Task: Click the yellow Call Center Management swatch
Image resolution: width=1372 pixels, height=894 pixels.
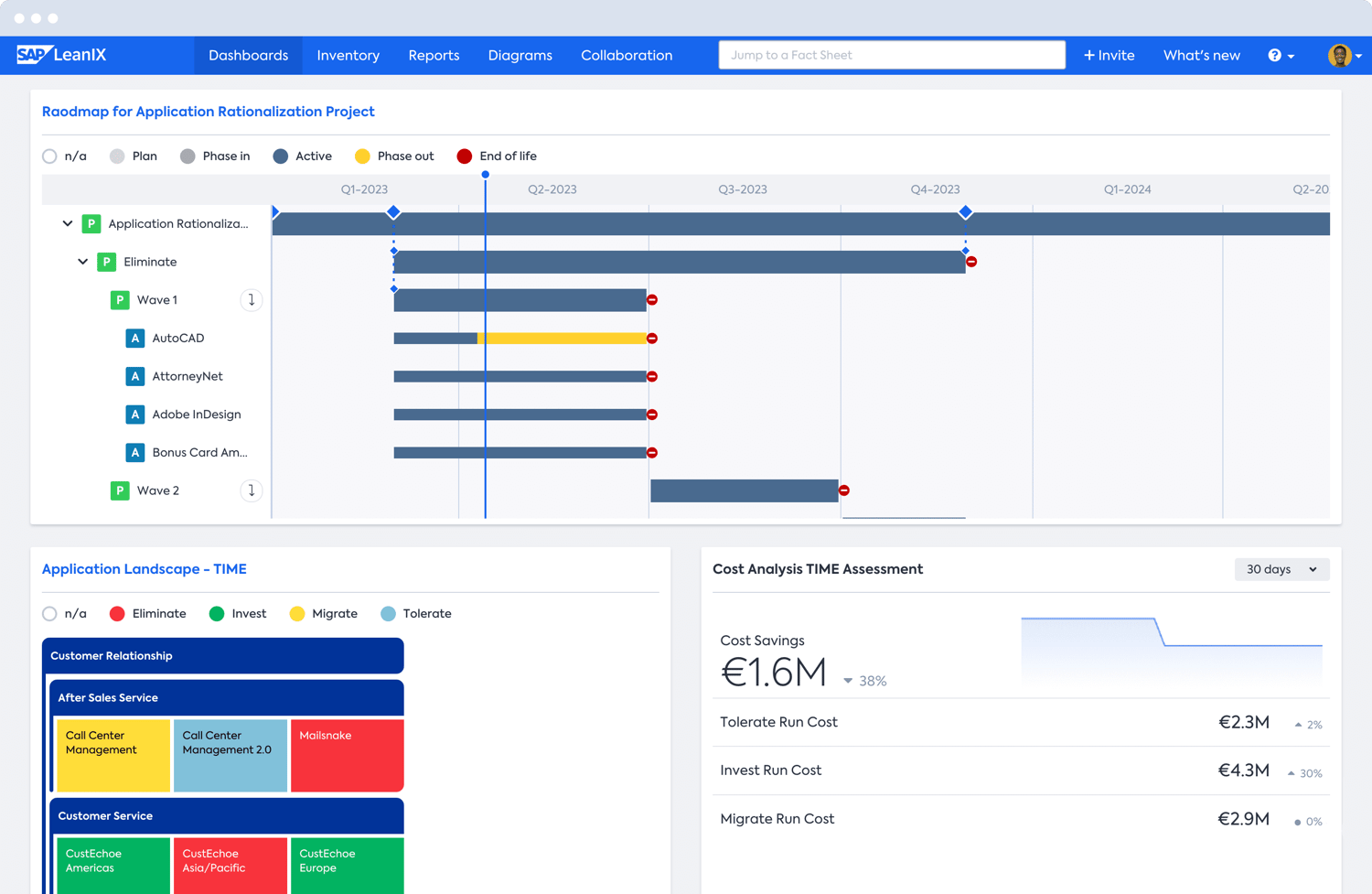Action: tap(113, 755)
